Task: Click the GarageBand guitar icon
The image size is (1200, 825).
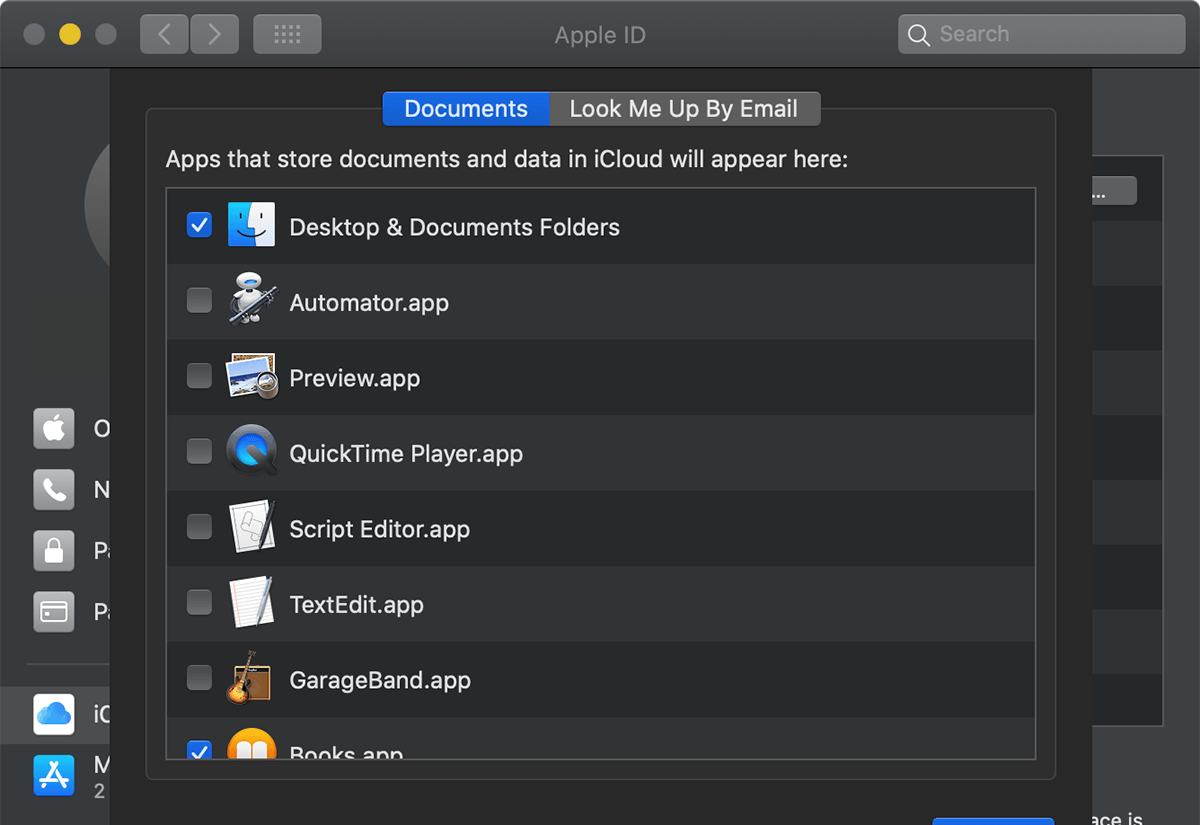Action: [x=251, y=679]
